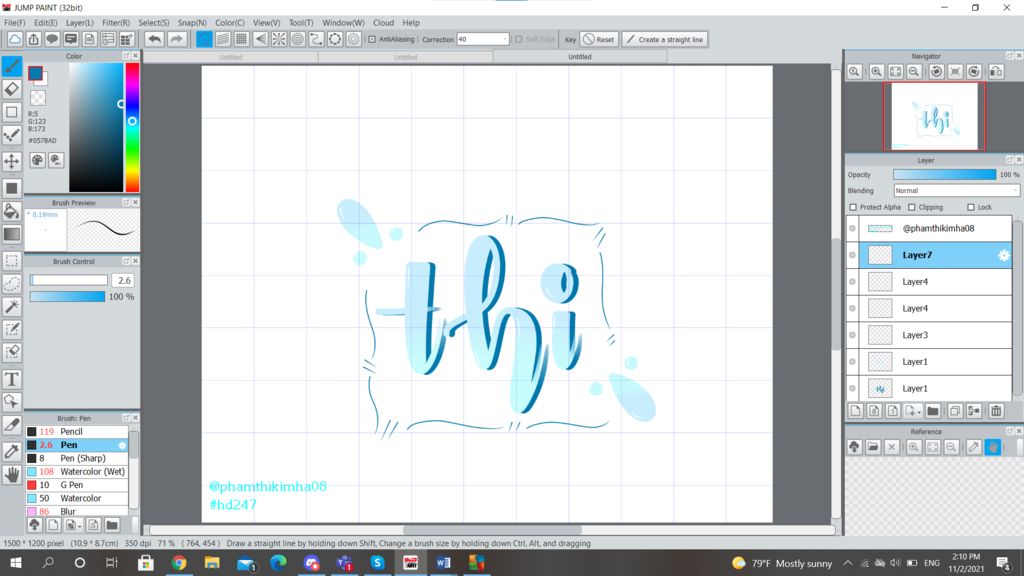Open the cloud icon in toolbar
This screenshot has width=1024, height=576.
pos(14,39)
